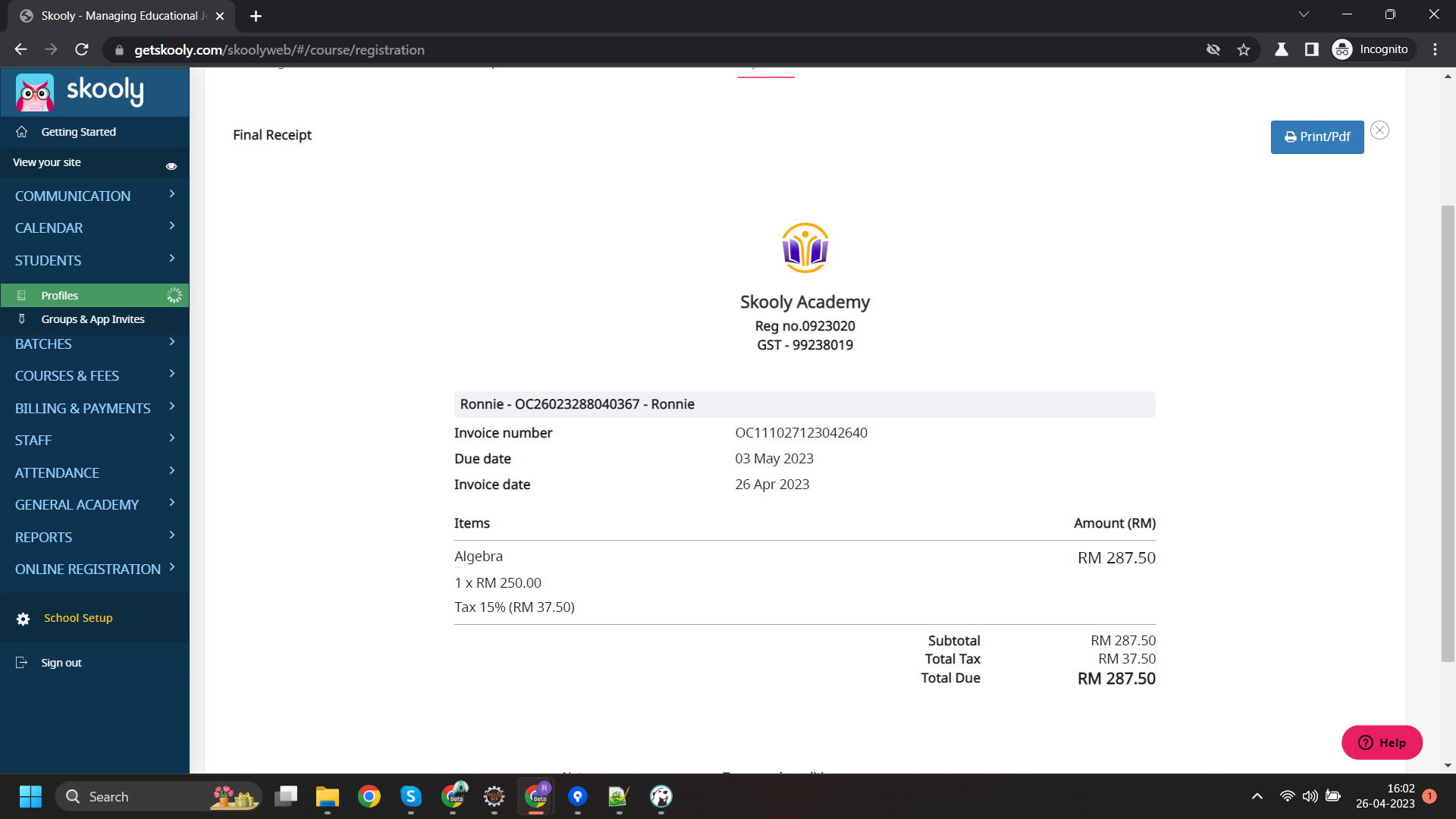The width and height of the screenshot is (1456, 819).
Task: Expand the BILLING & PAYMENTS chevron
Action: 172,406
